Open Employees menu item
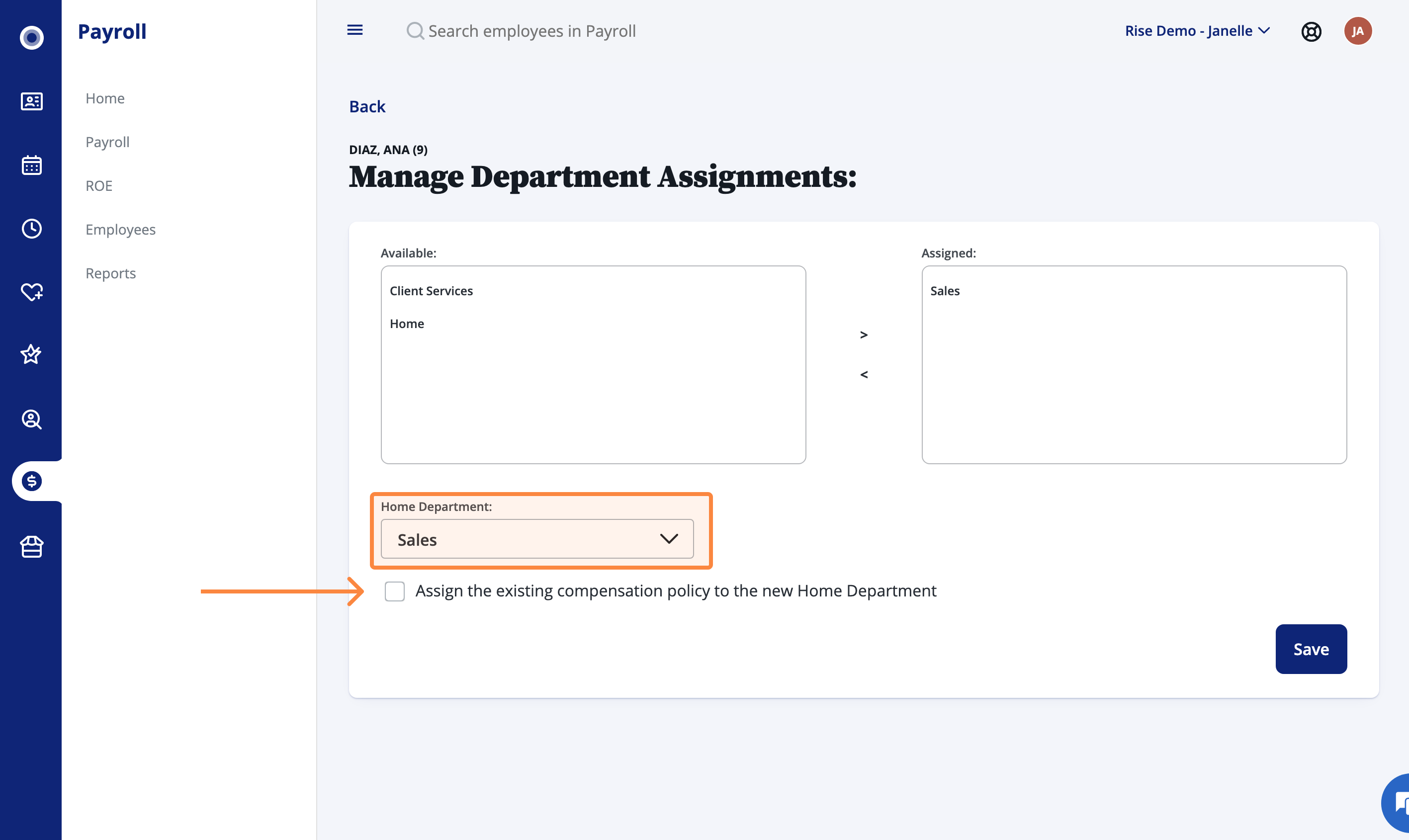The height and width of the screenshot is (840, 1409). (x=121, y=229)
